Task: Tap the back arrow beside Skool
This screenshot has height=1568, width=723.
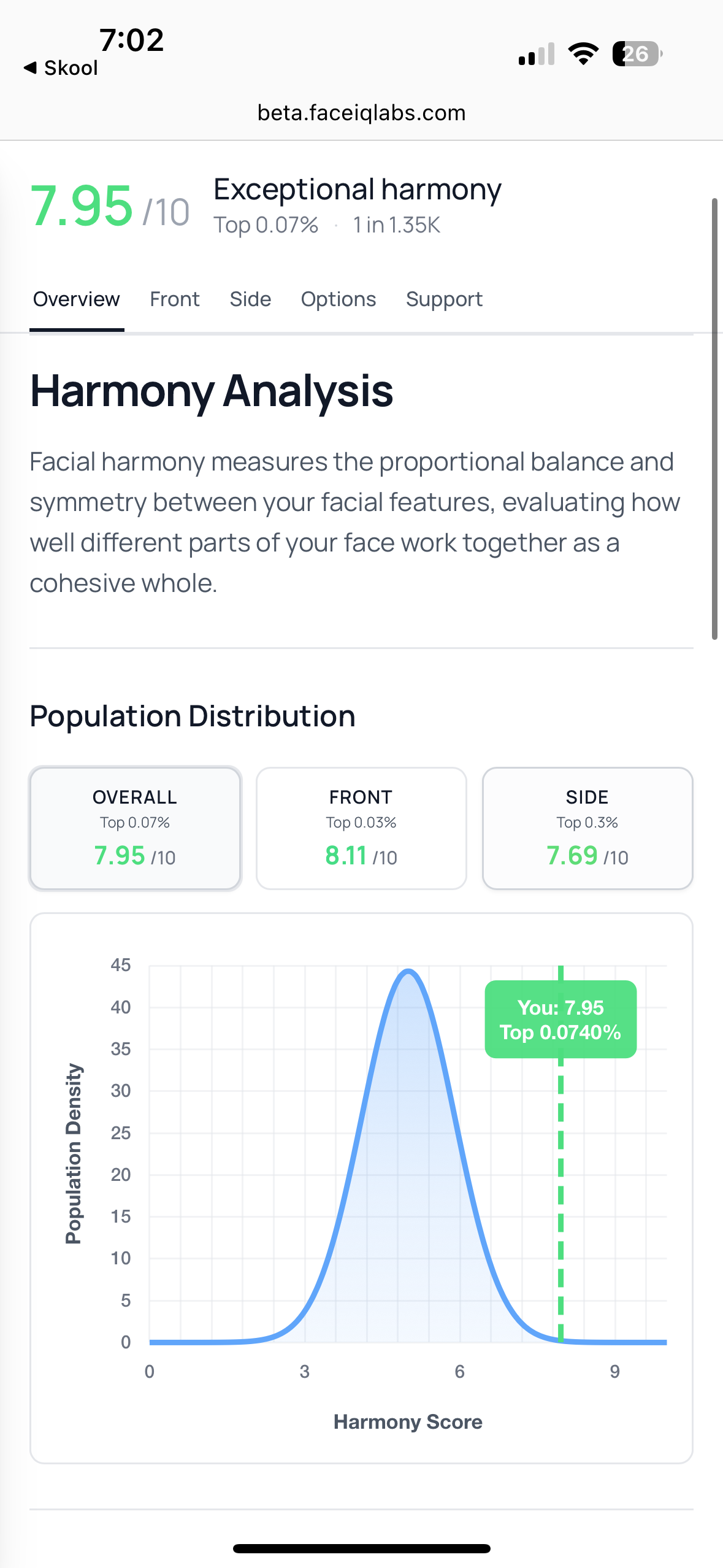Action: pos(30,68)
